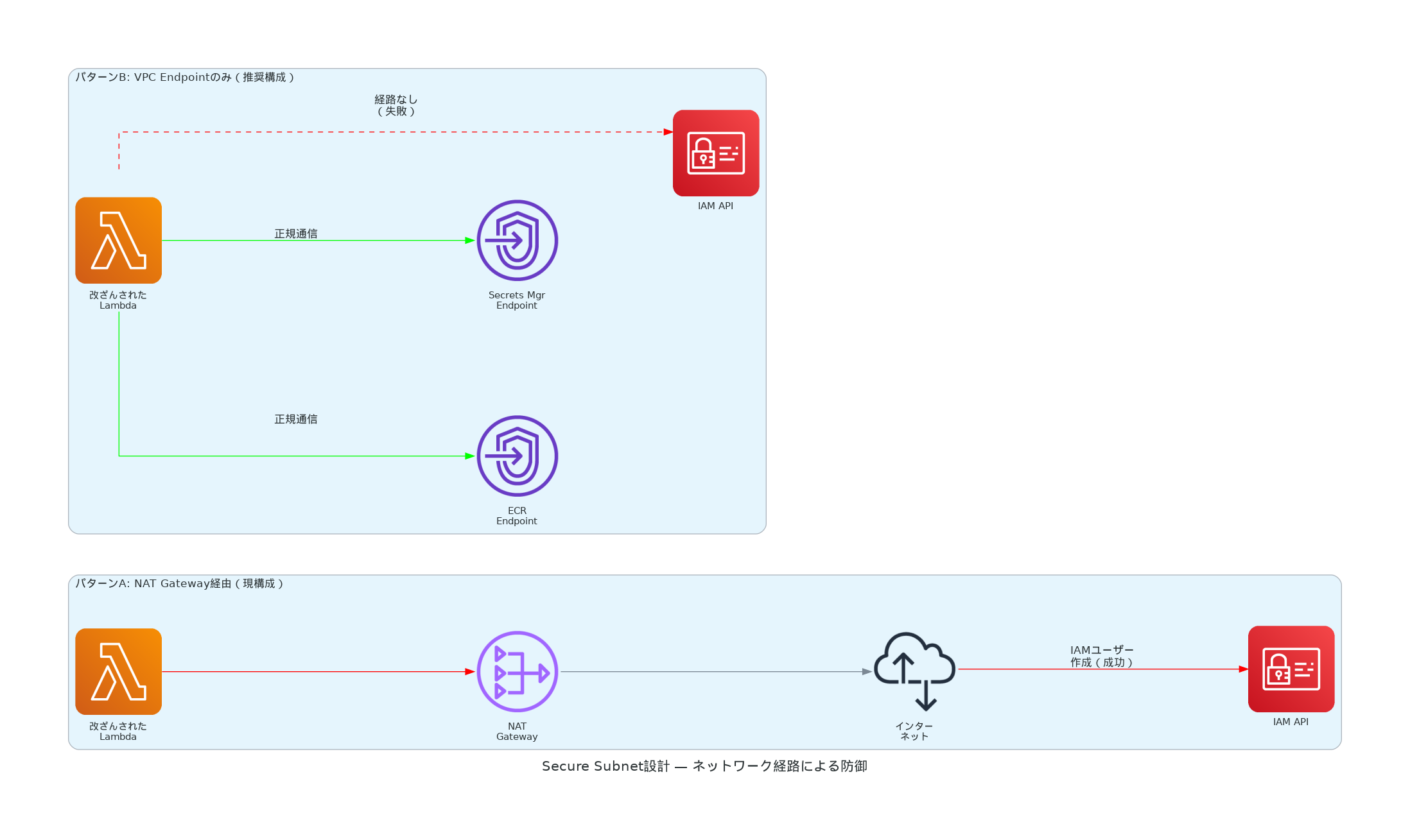Click the Secrets Mgr Endpoint text label
The height and width of the screenshot is (840, 1410).
516,300
